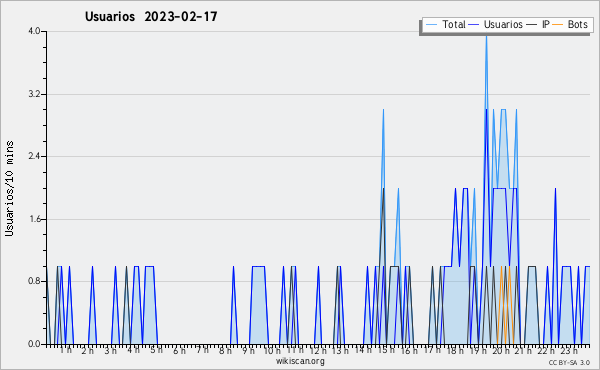Click the '5 h' x-axis label
The image size is (600, 370).
156,350
